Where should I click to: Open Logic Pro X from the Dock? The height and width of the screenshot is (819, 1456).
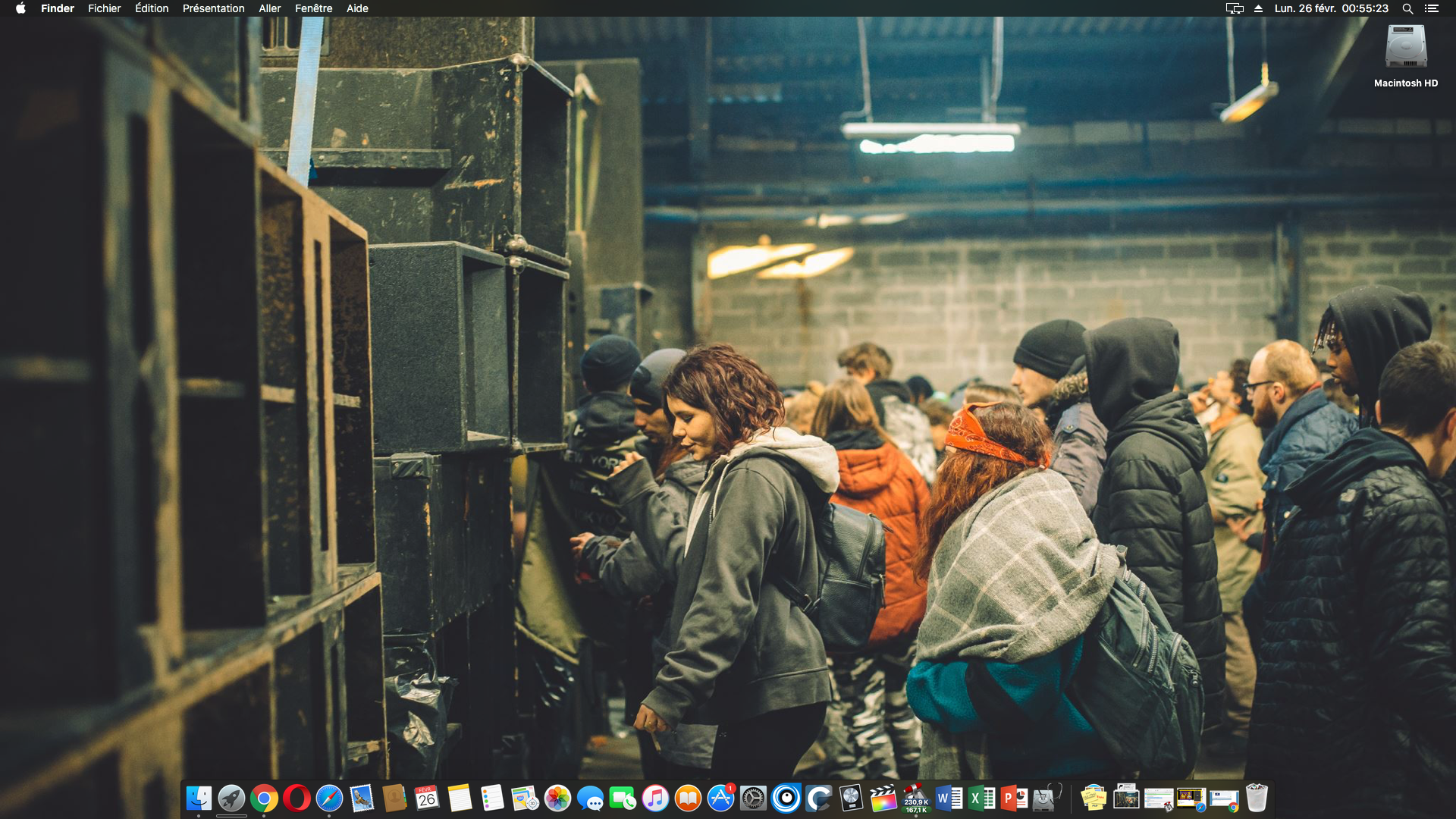tap(851, 799)
